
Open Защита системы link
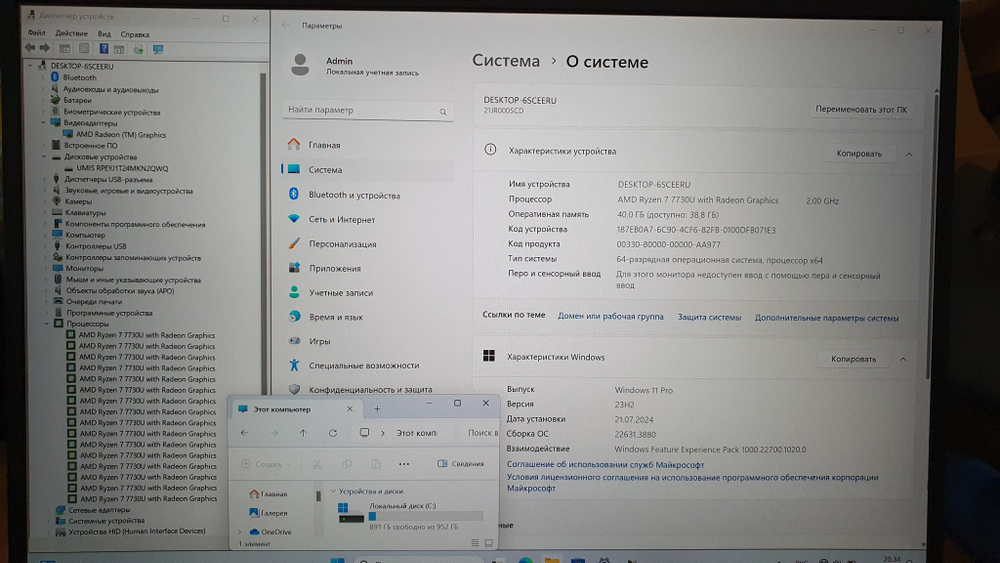coord(709,317)
